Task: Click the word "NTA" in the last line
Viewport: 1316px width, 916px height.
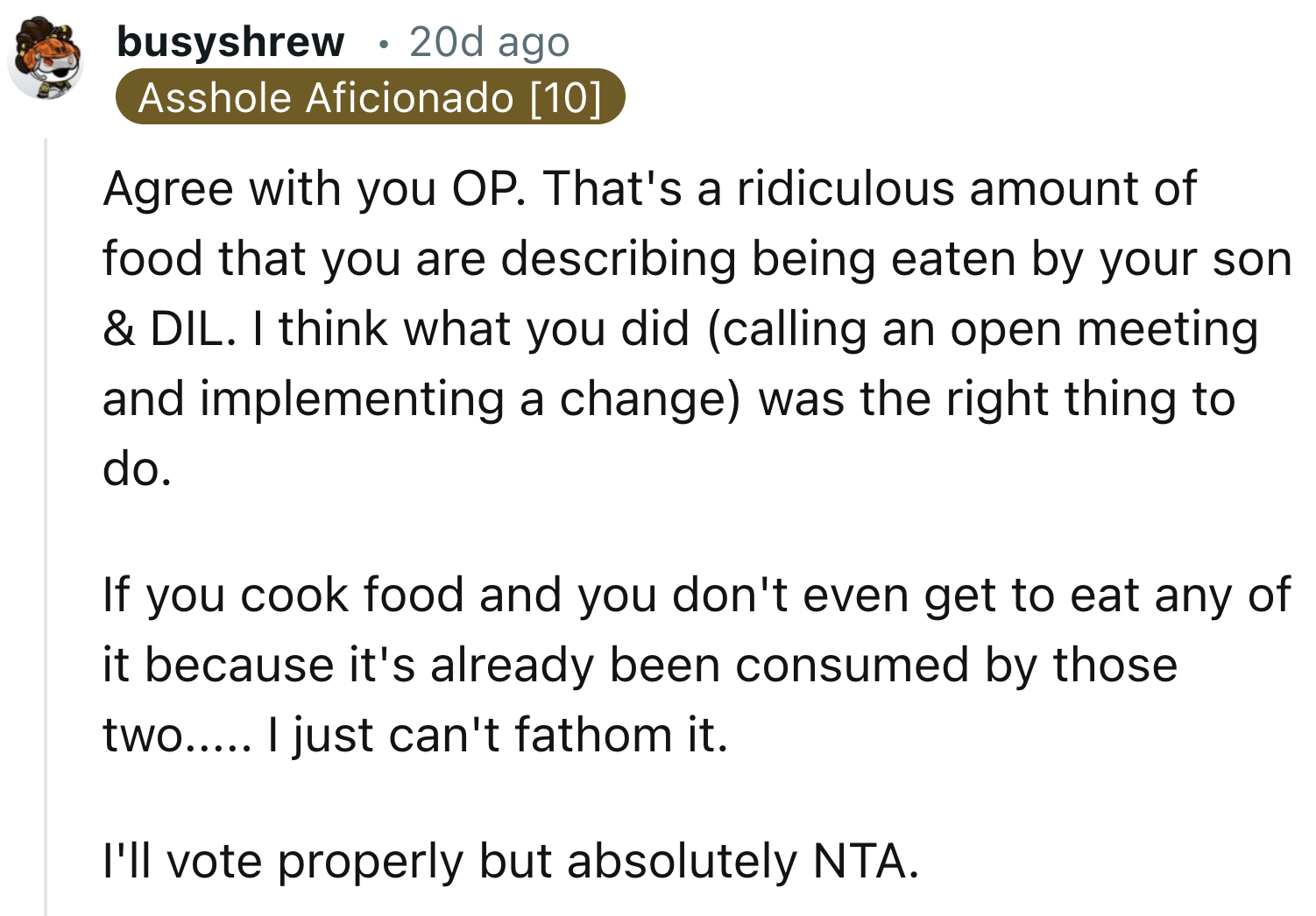Action: [866, 860]
